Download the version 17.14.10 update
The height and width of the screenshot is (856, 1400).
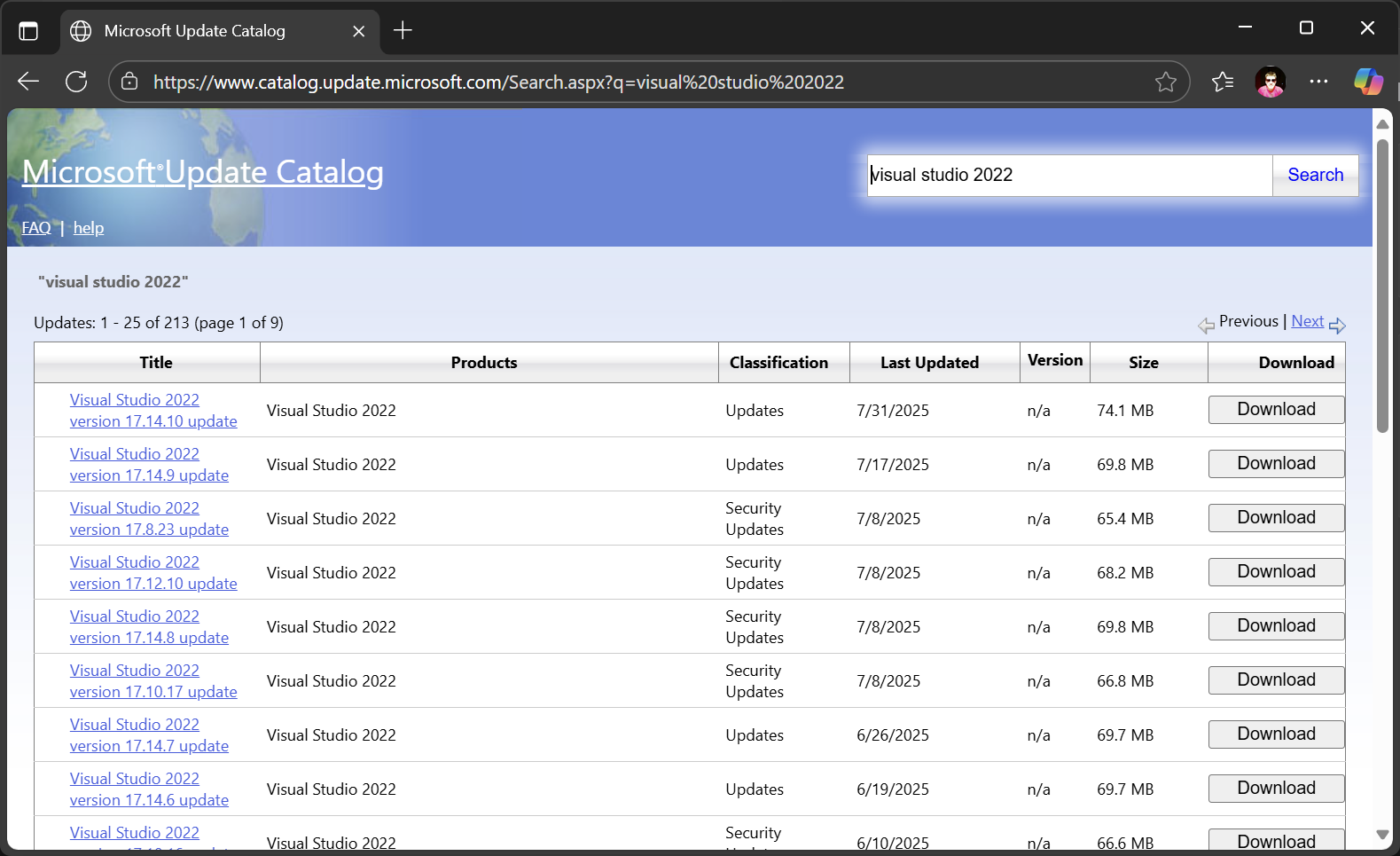1276,409
